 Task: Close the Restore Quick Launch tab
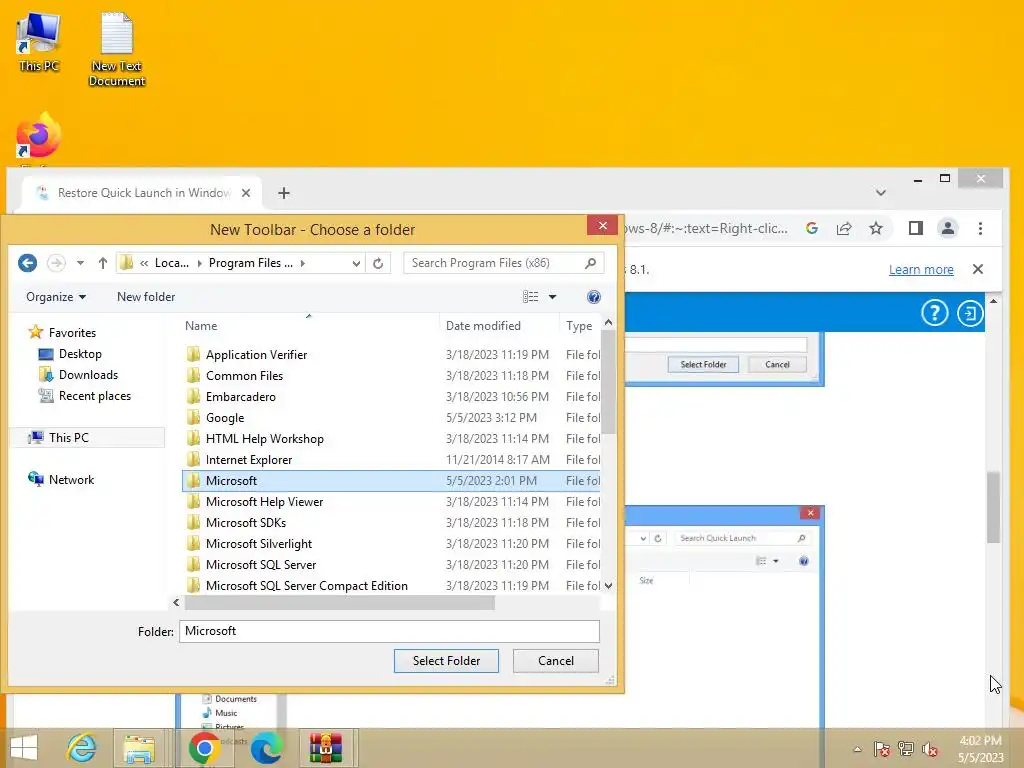click(246, 193)
